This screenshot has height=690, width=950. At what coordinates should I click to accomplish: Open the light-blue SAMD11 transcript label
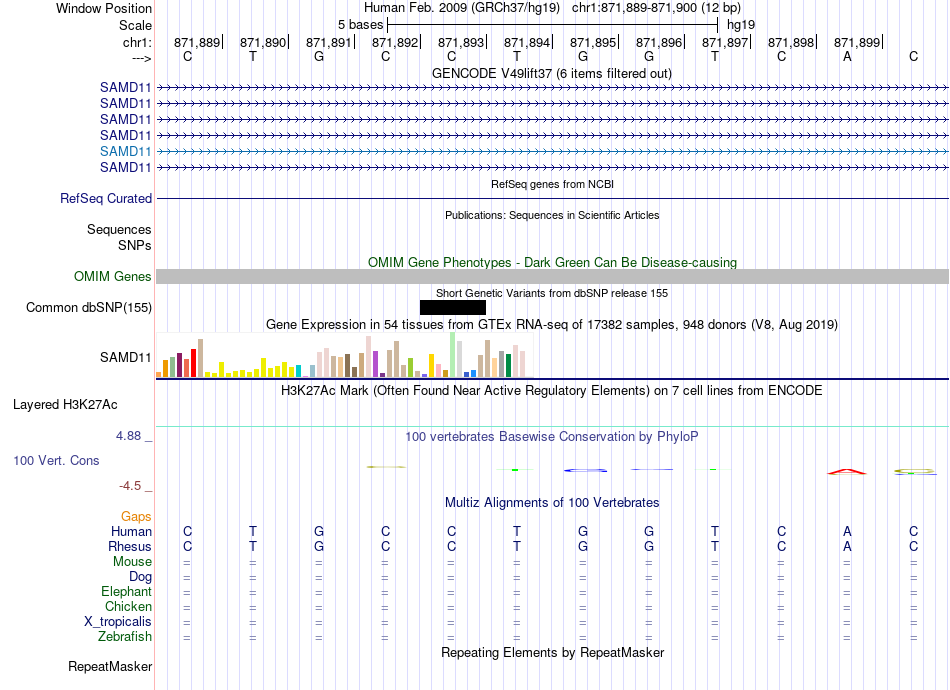[x=125, y=151]
